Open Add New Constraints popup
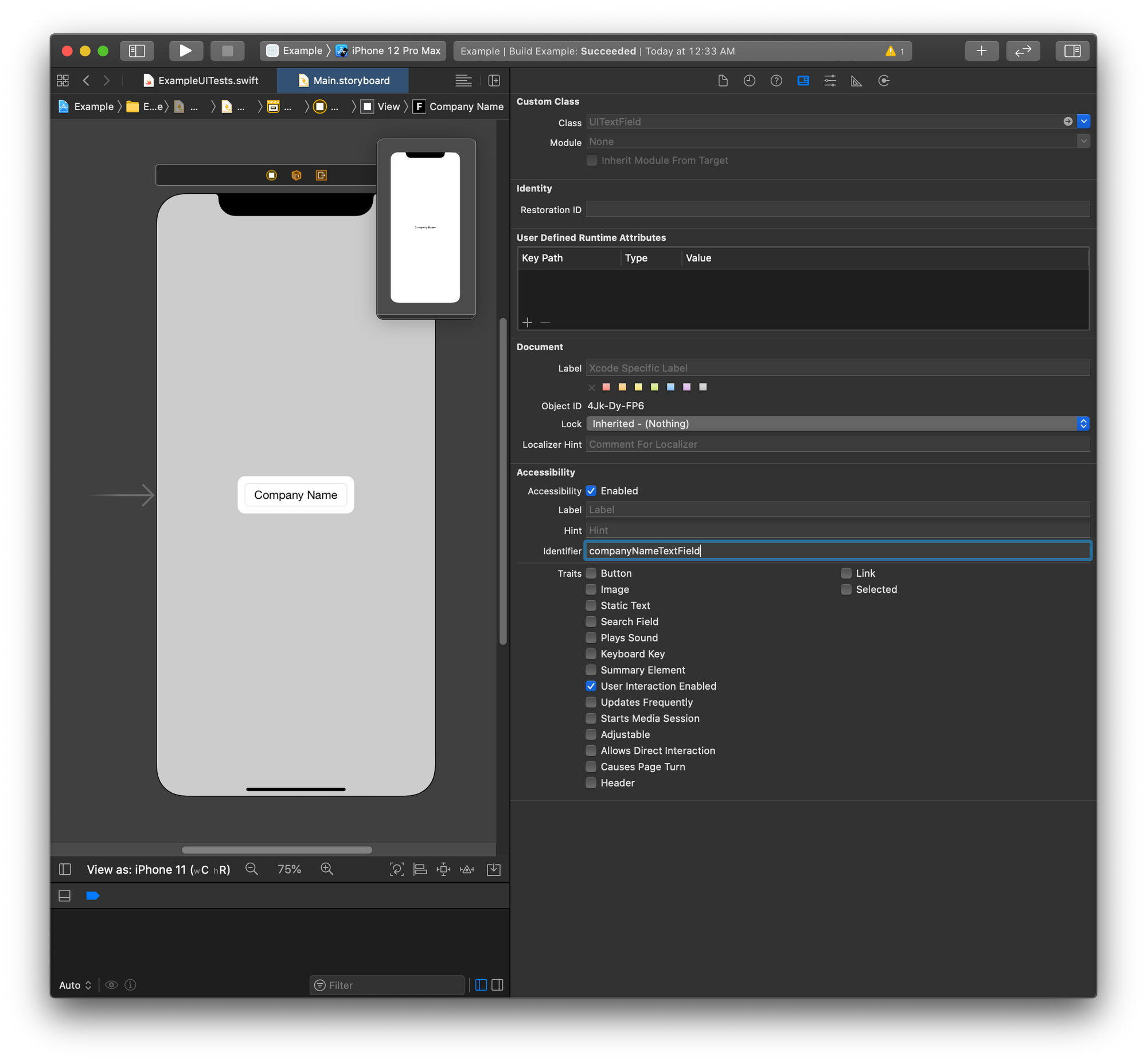 [x=443, y=869]
